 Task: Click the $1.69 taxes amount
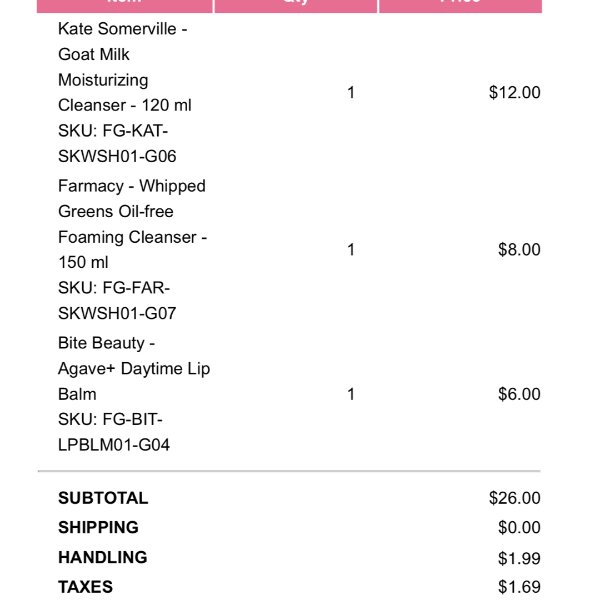coord(519,587)
